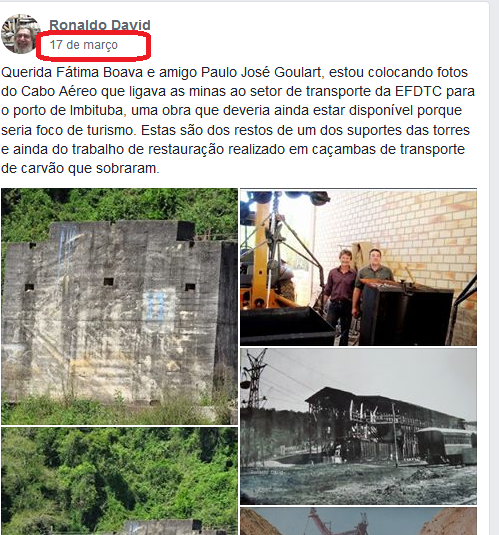
Task: Click the man in the burgundy shirt
Action: click(340, 295)
